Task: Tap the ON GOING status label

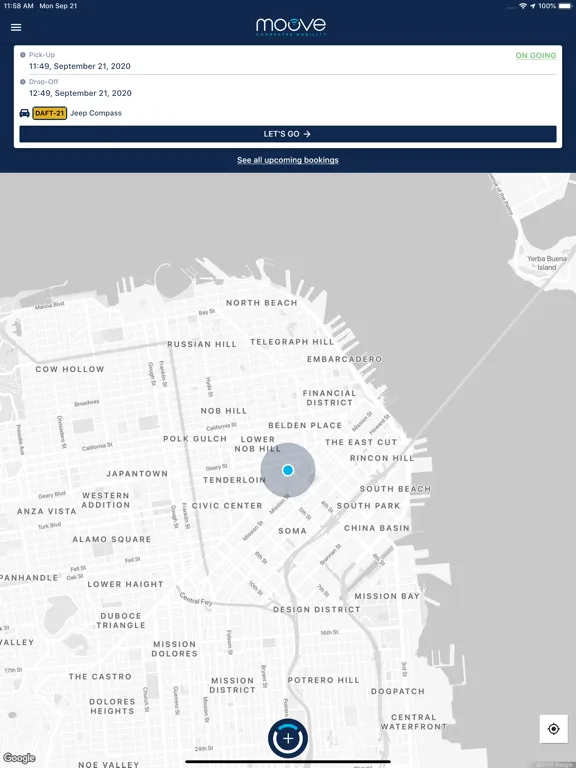Action: tap(536, 56)
